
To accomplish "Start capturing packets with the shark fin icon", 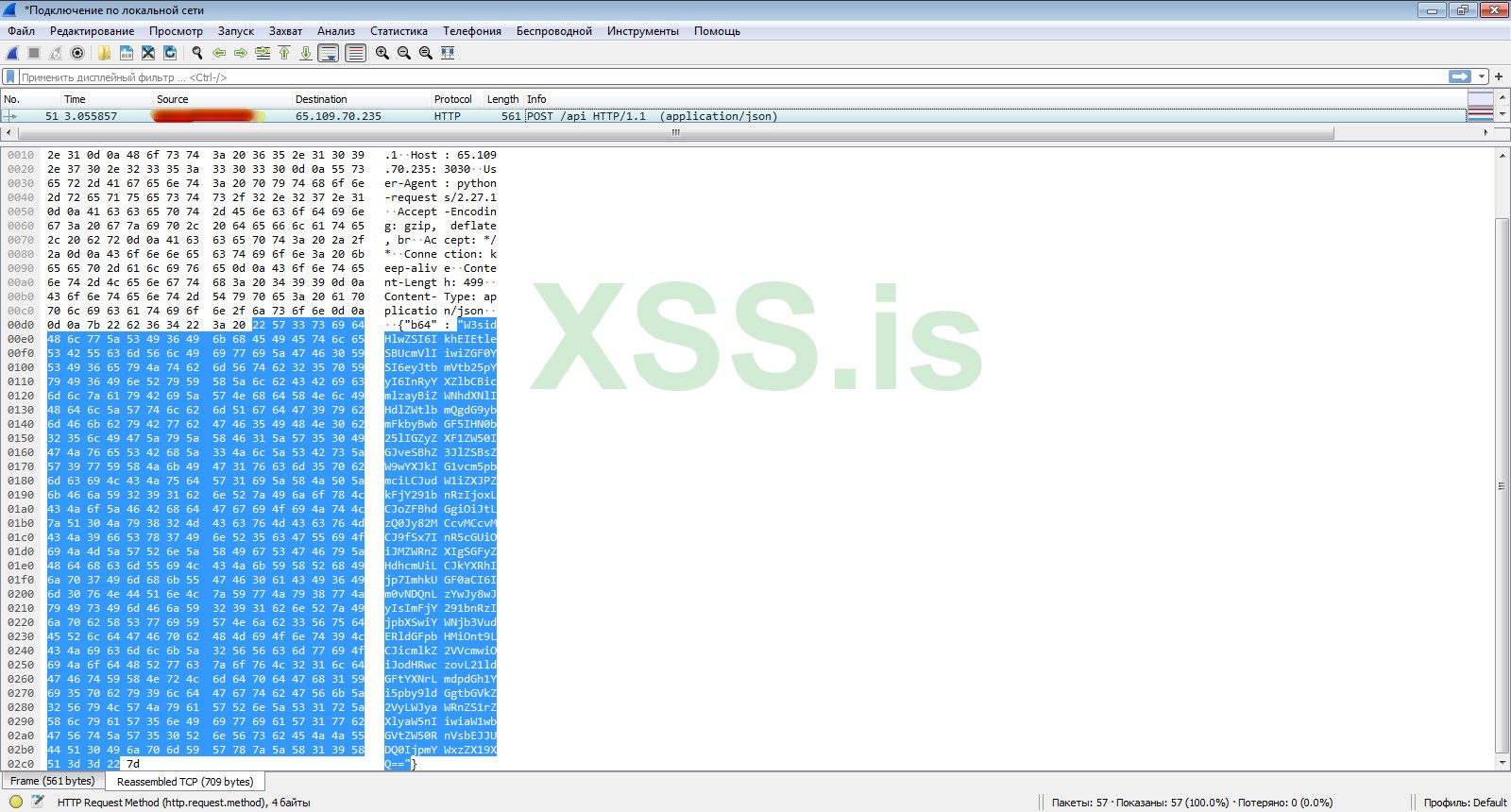I will pyautogui.click(x=13, y=53).
